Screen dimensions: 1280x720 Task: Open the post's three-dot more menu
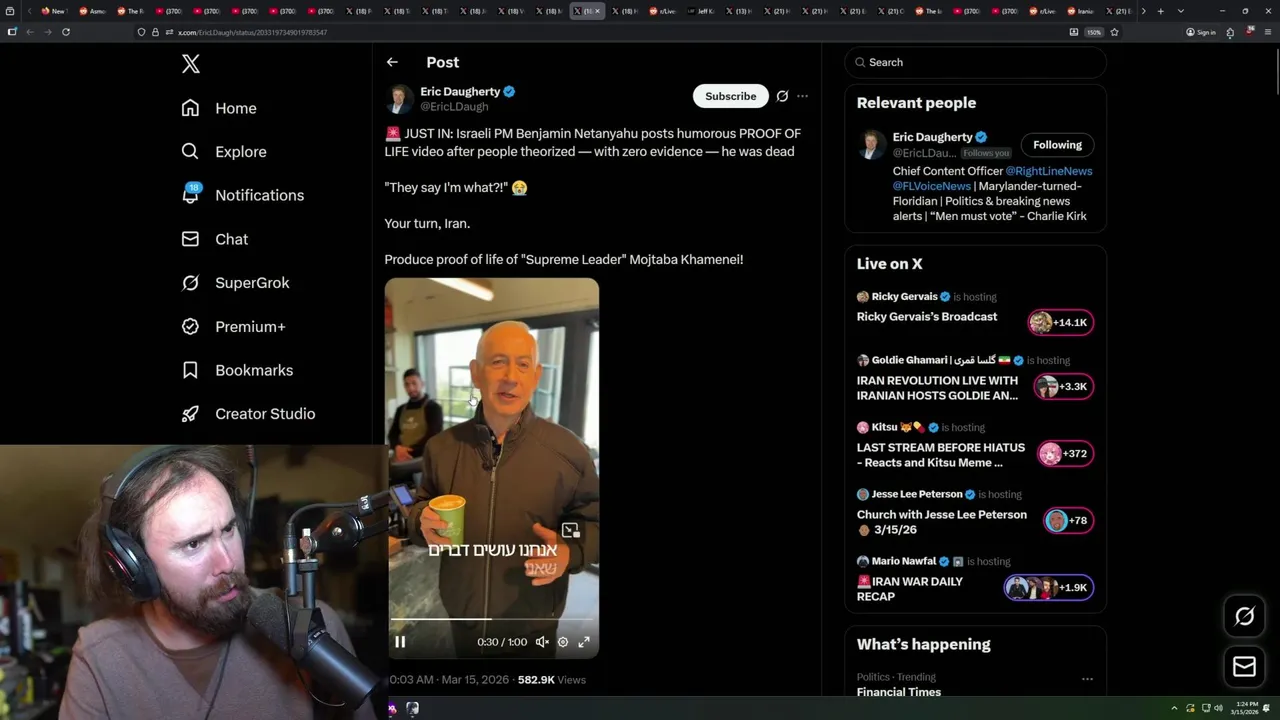[x=802, y=96]
